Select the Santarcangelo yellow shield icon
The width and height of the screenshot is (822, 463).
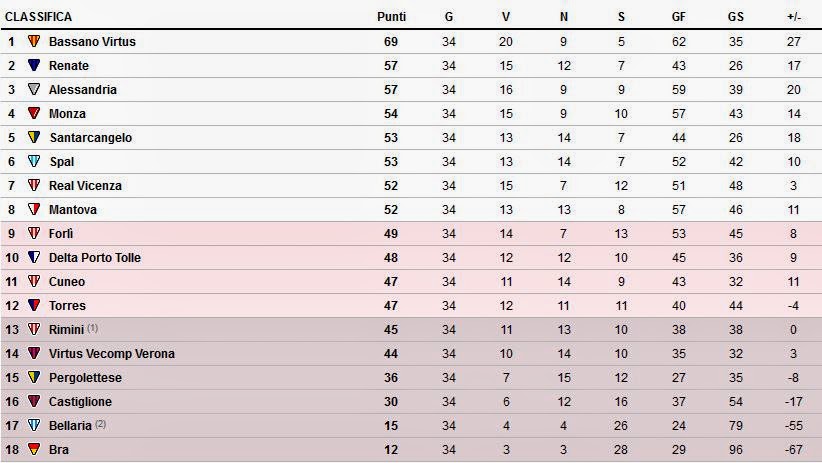(34, 137)
